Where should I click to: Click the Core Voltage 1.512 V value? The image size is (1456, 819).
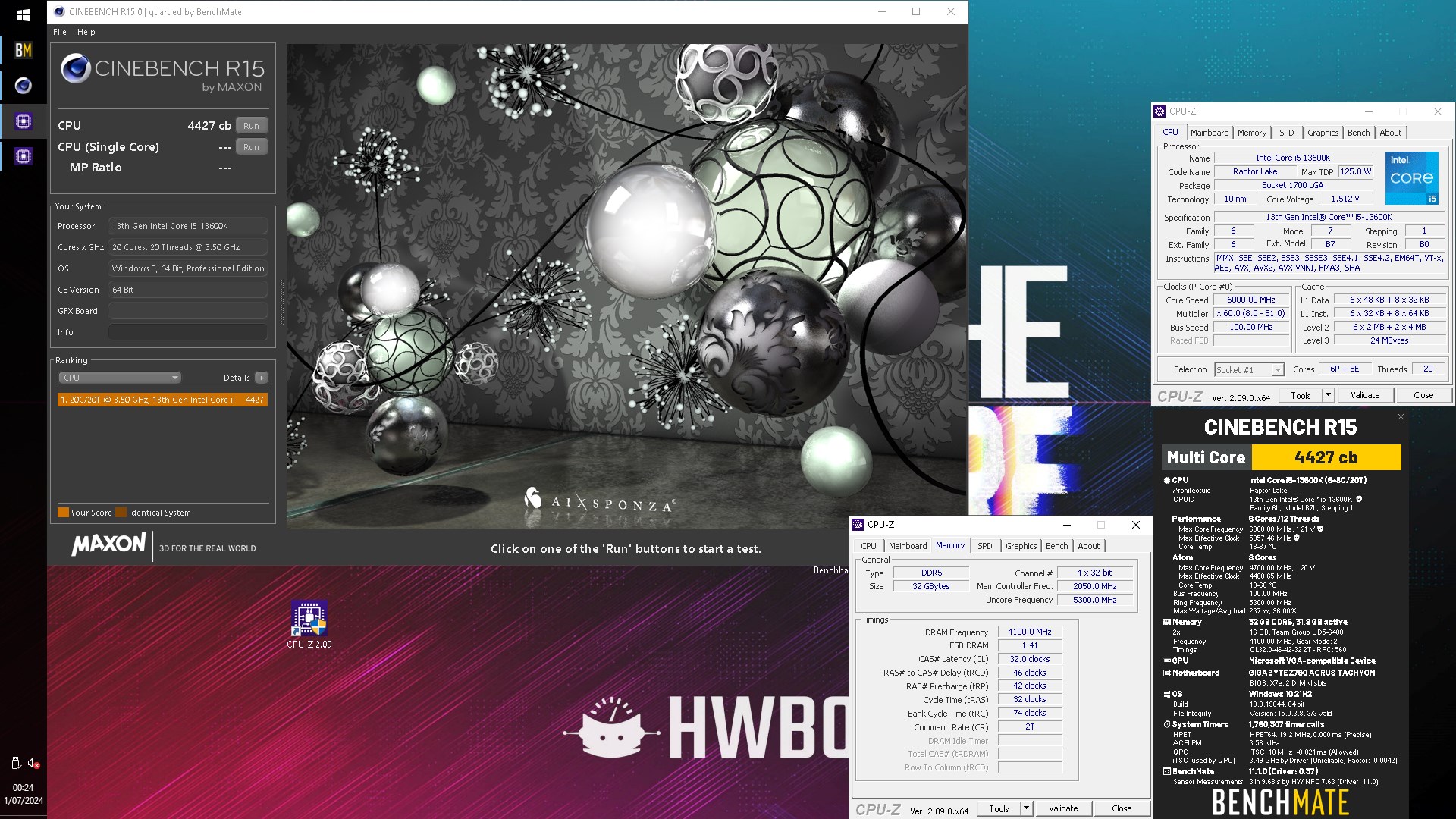(1345, 199)
